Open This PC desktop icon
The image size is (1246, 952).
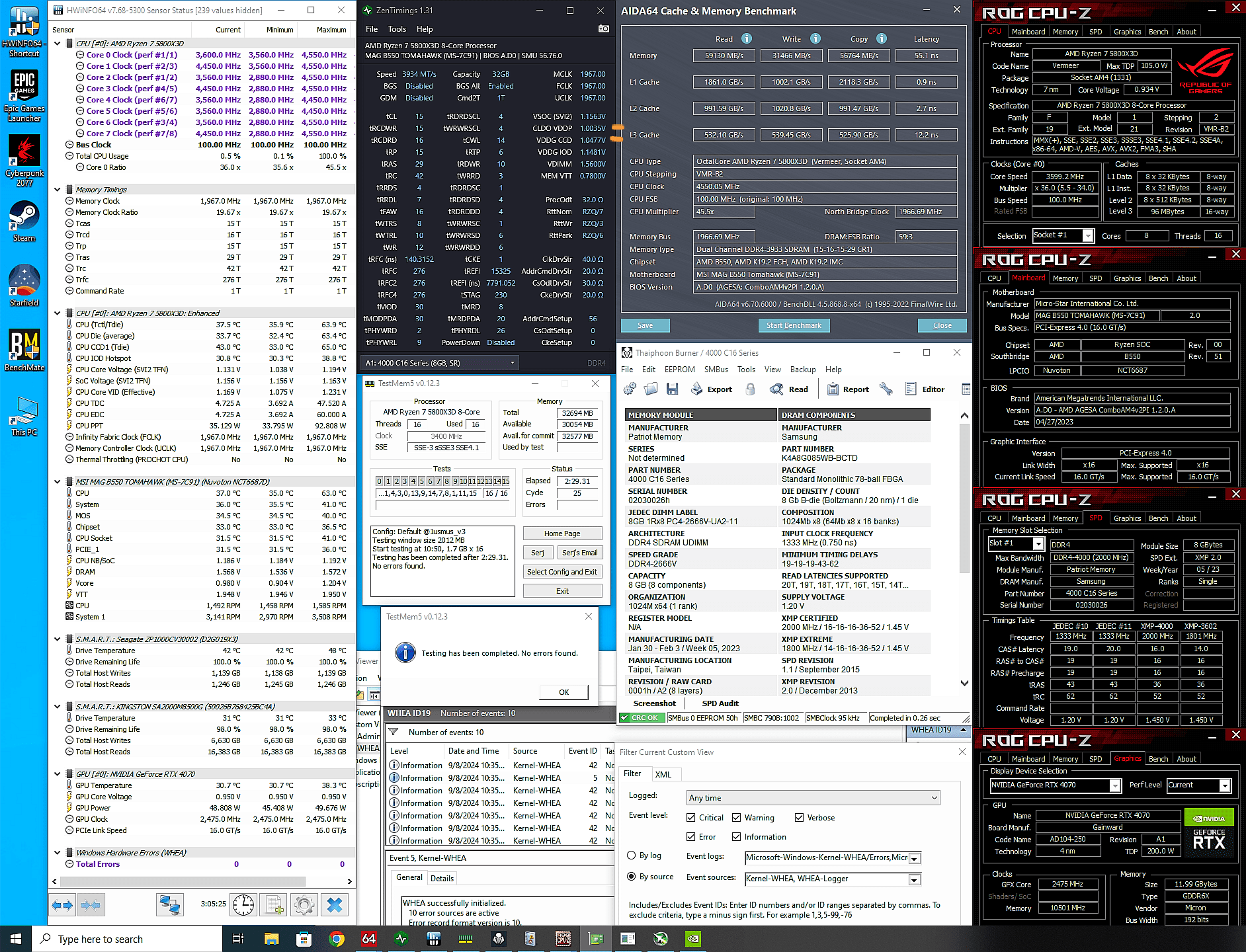click(x=24, y=415)
